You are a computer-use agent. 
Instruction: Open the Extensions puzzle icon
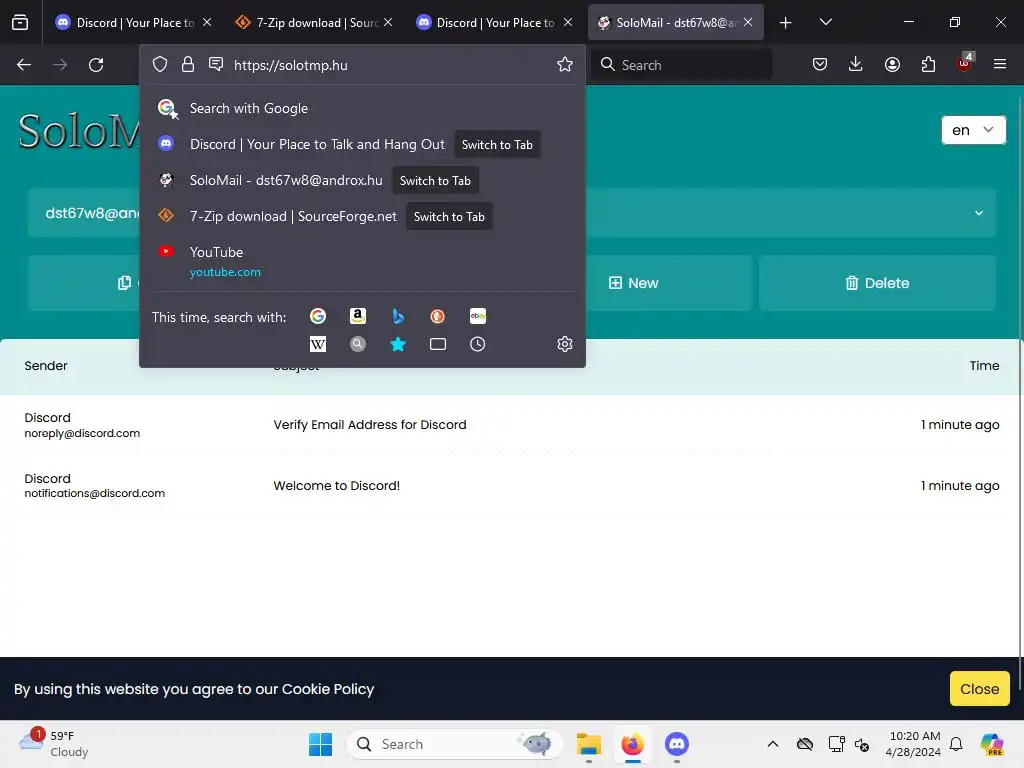click(928, 64)
